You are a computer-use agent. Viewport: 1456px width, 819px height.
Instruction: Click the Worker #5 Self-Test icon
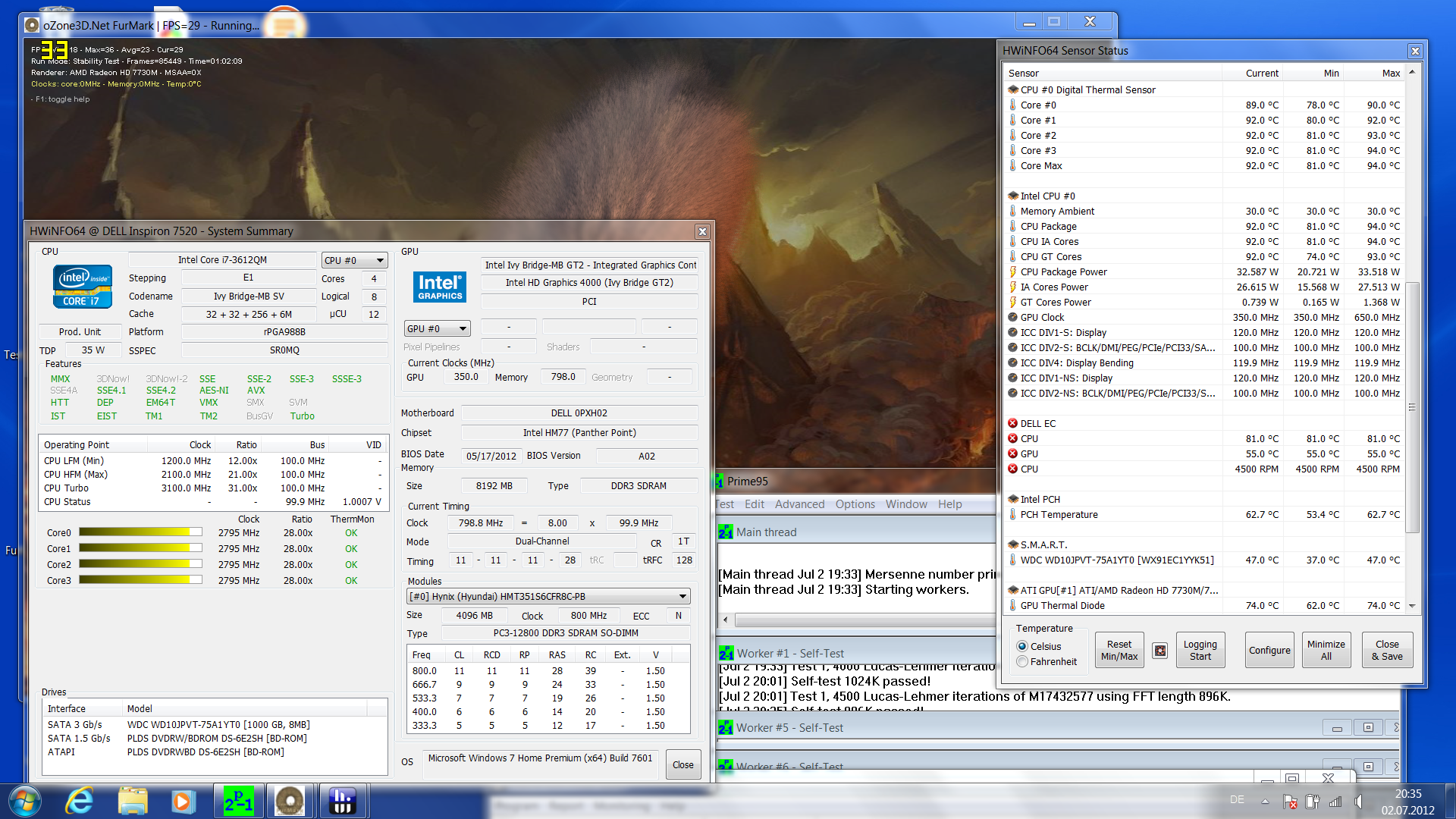coord(726,727)
